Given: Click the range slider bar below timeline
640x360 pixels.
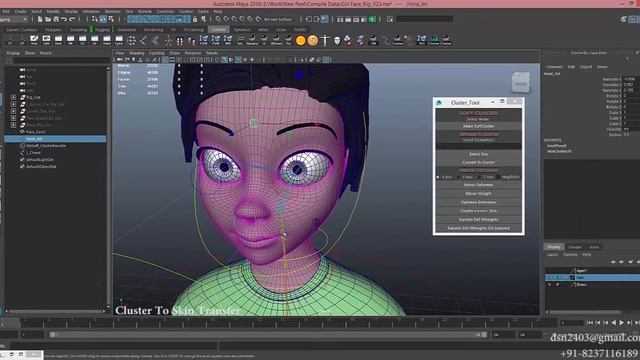Looking at the screenshot, I should (x=267, y=335).
